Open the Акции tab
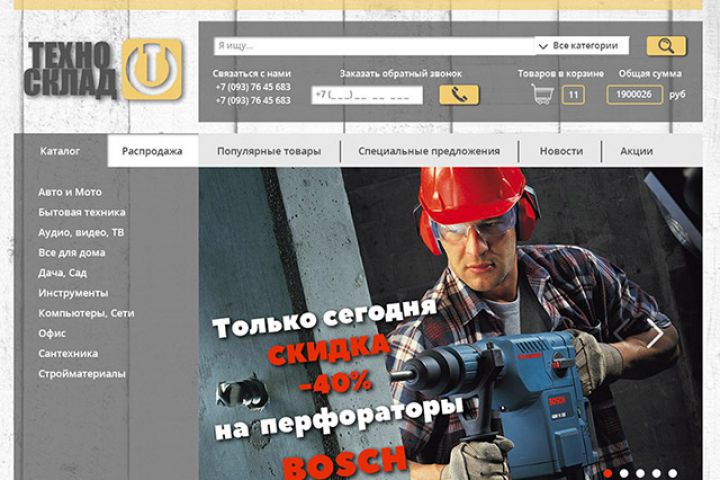Screen dimensions: 720x480 [636, 151]
